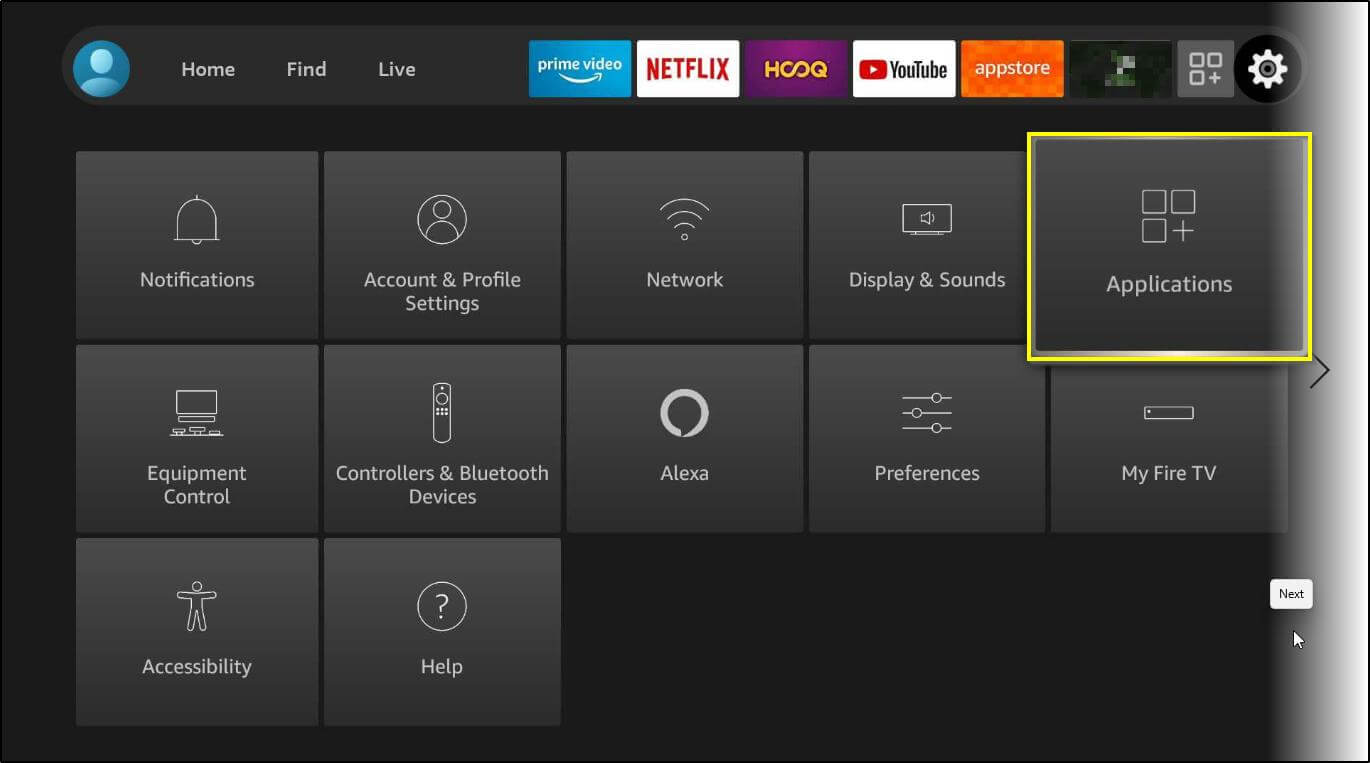
Task: Open the Netflix app shortcut
Action: click(688, 68)
